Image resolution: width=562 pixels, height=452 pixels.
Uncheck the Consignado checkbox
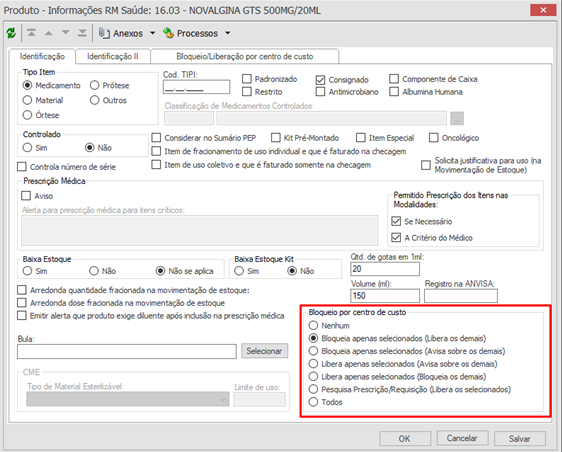(320, 80)
